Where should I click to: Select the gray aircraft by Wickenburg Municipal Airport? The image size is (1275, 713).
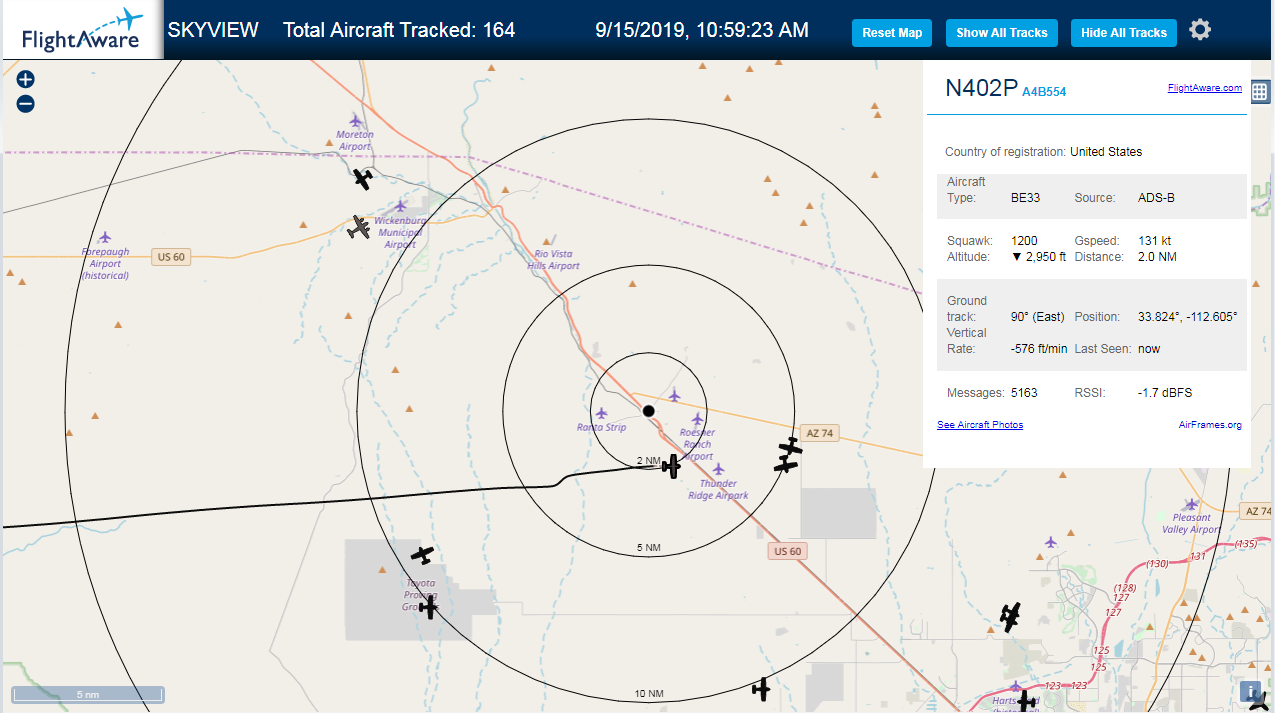point(359,227)
